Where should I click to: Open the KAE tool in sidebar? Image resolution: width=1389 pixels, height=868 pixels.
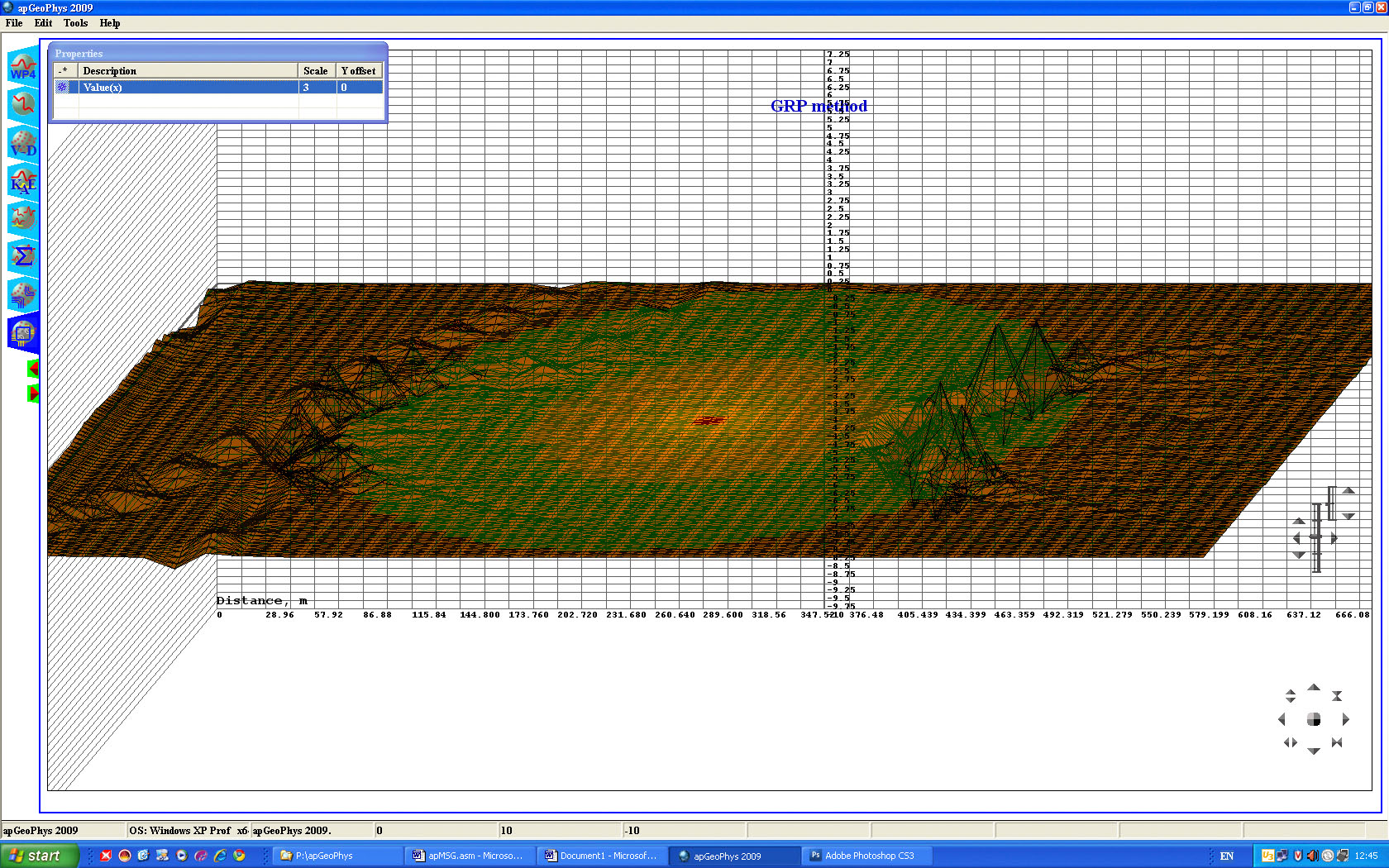[23, 181]
